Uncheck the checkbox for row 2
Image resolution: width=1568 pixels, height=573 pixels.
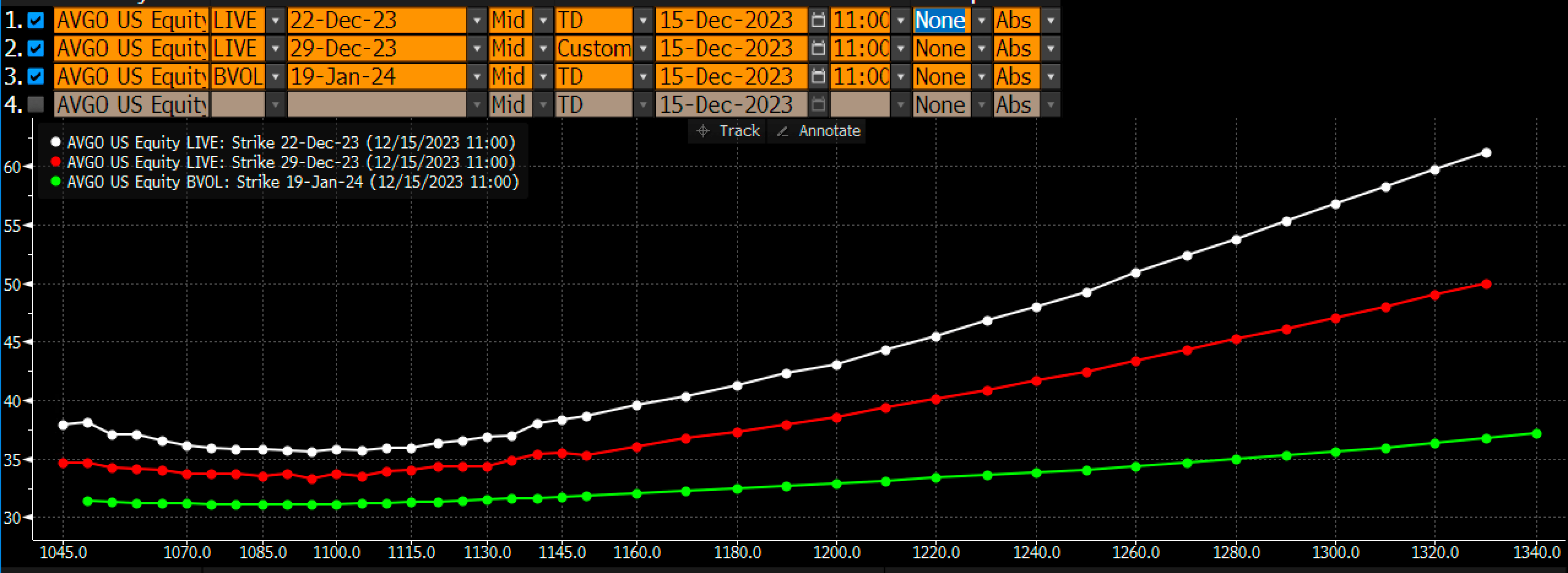[x=36, y=48]
